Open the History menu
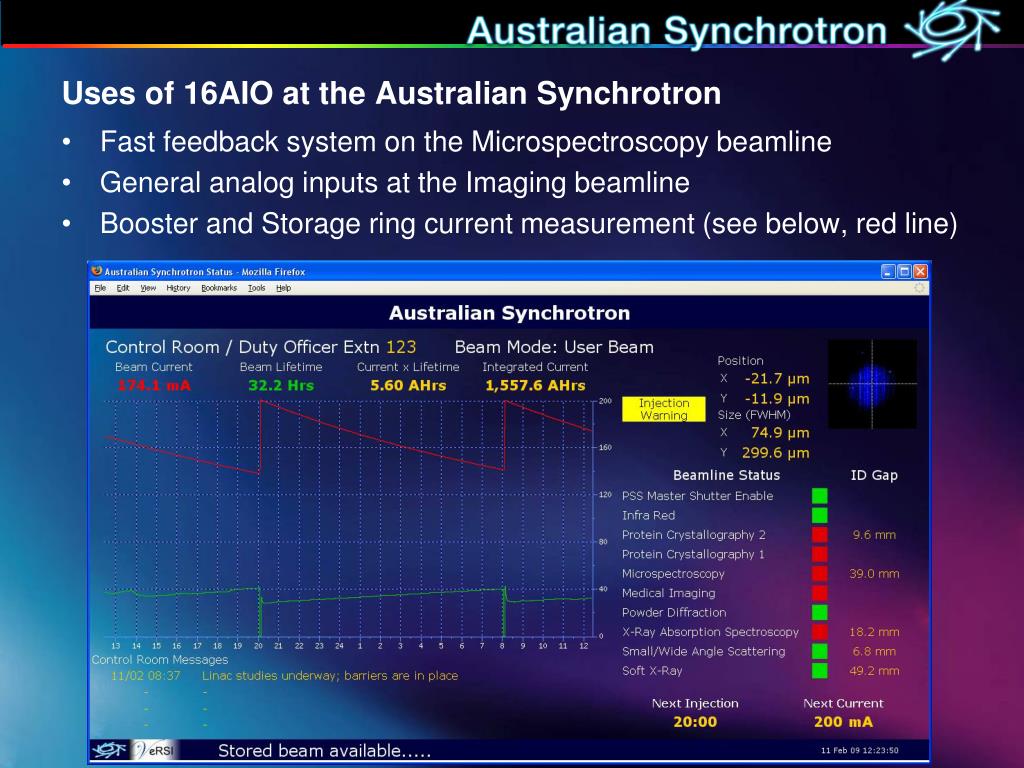Image resolution: width=1024 pixels, height=768 pixels. 178,288
